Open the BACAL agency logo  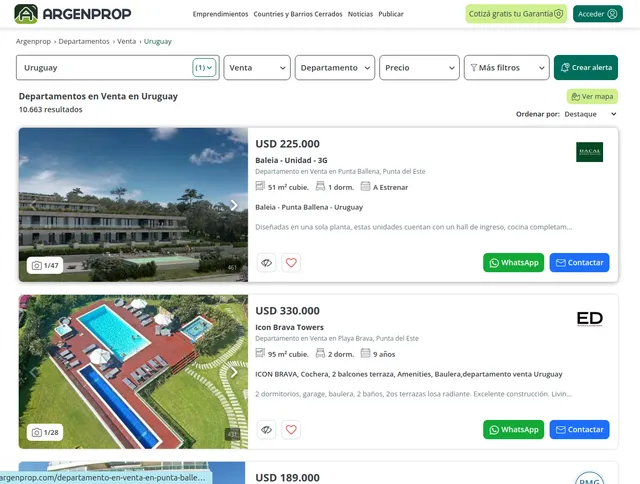[x=589, y=152]
